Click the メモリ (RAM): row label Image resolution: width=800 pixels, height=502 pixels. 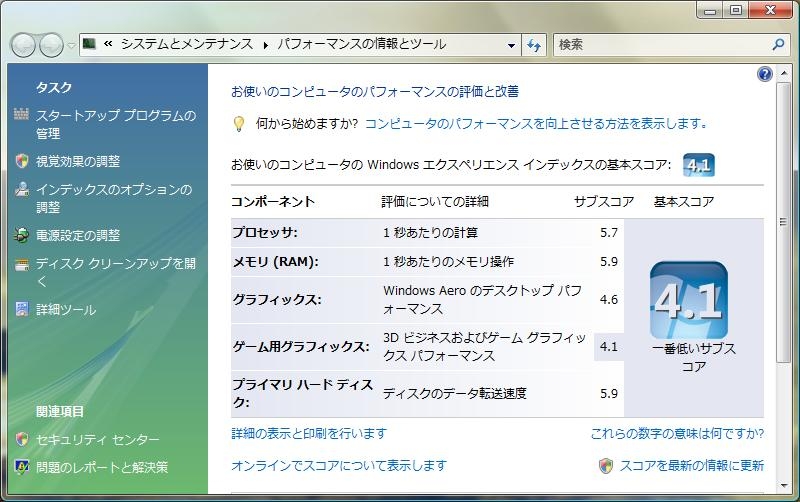pos(275,262)
